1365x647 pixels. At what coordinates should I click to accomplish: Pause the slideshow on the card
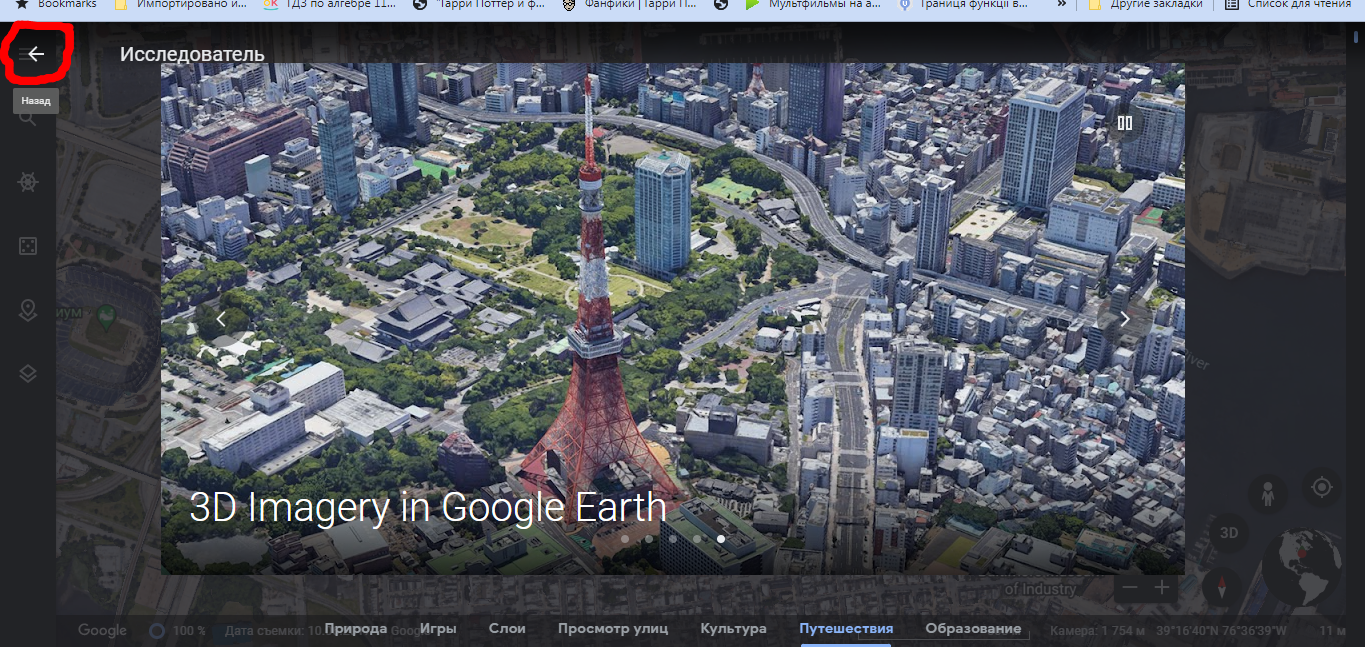click(x=1125, y=123)
